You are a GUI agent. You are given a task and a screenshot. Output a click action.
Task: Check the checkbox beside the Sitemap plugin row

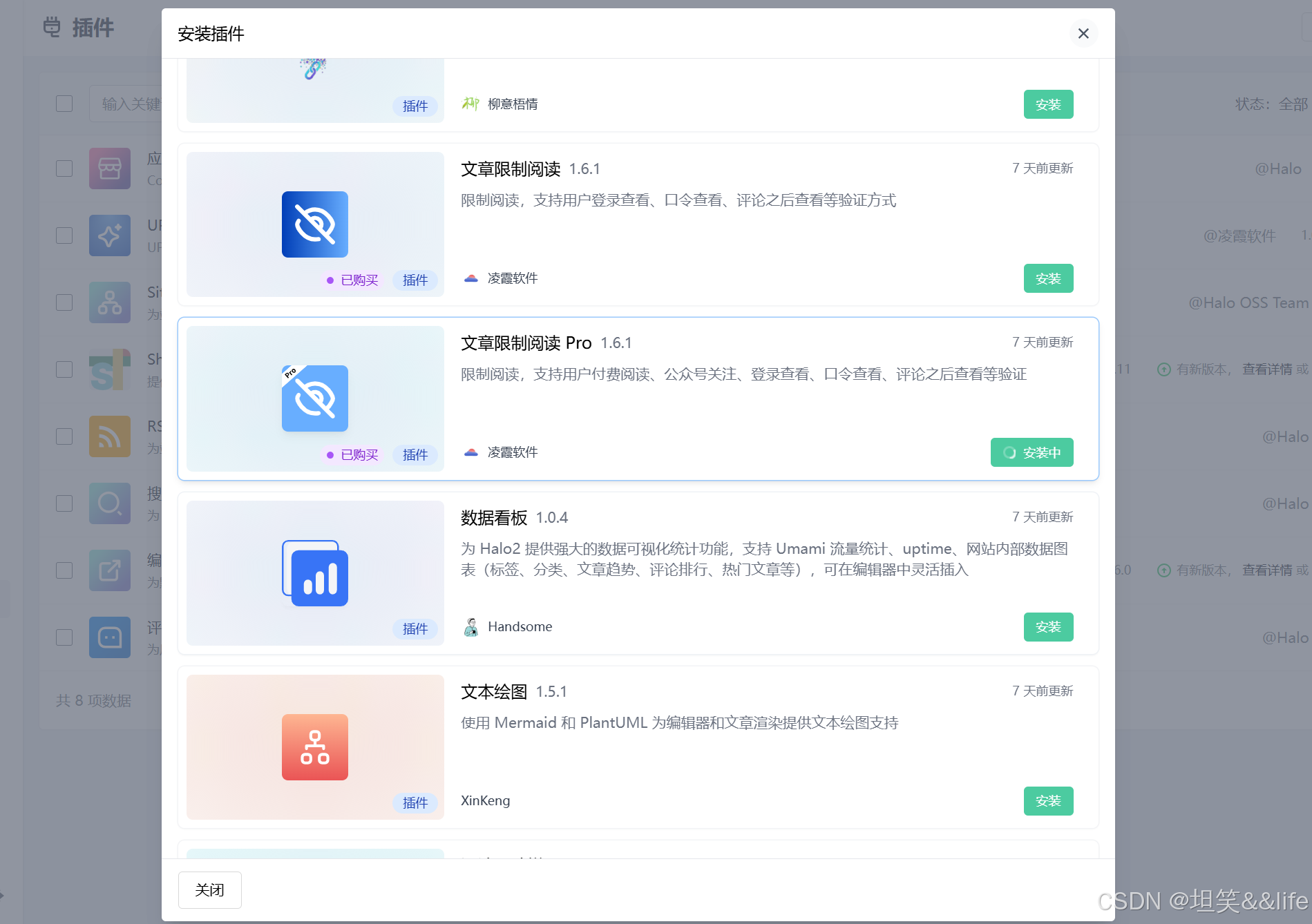click(64, 302)
